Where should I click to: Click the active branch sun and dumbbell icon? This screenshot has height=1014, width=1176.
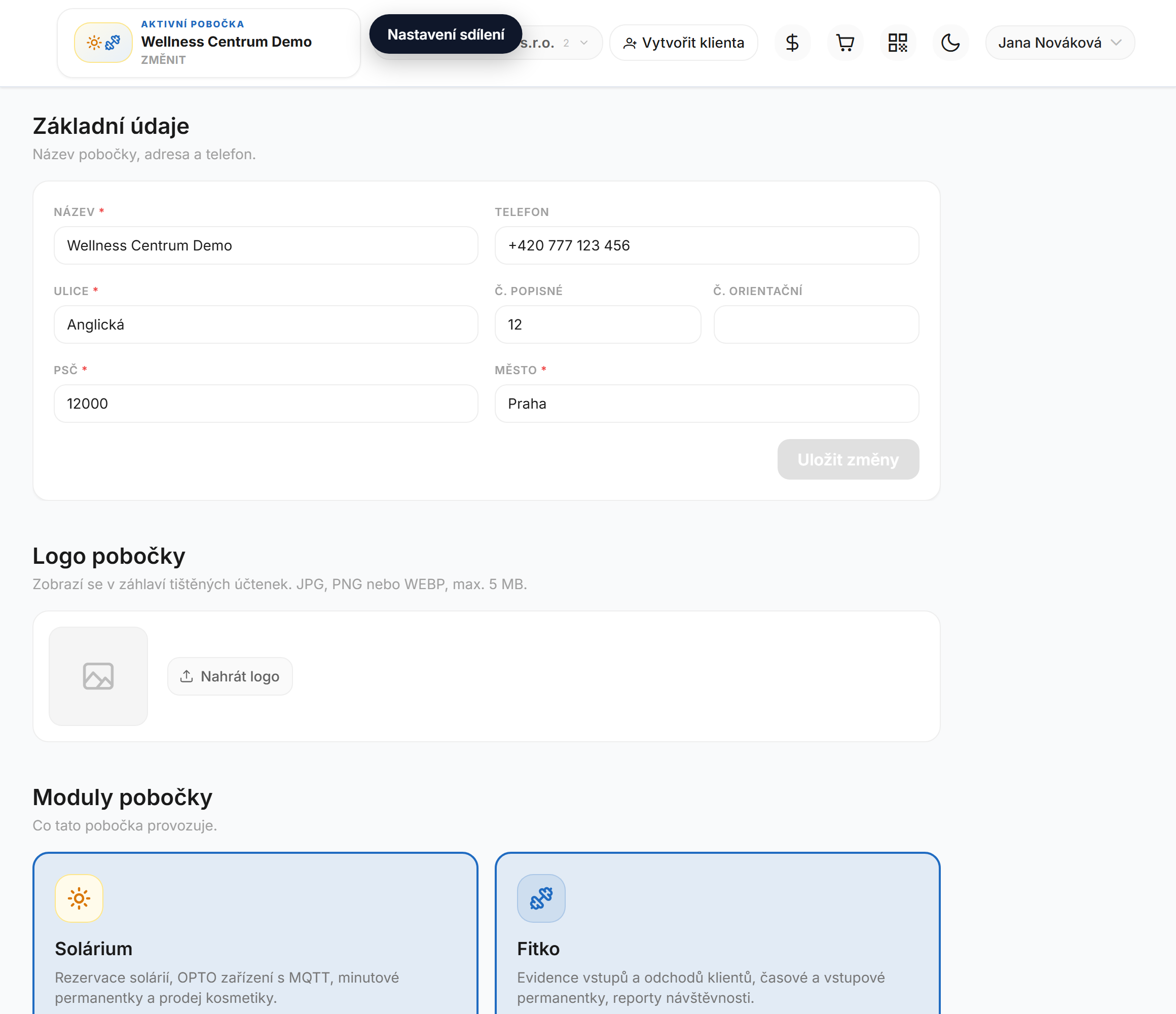[103, 43]
